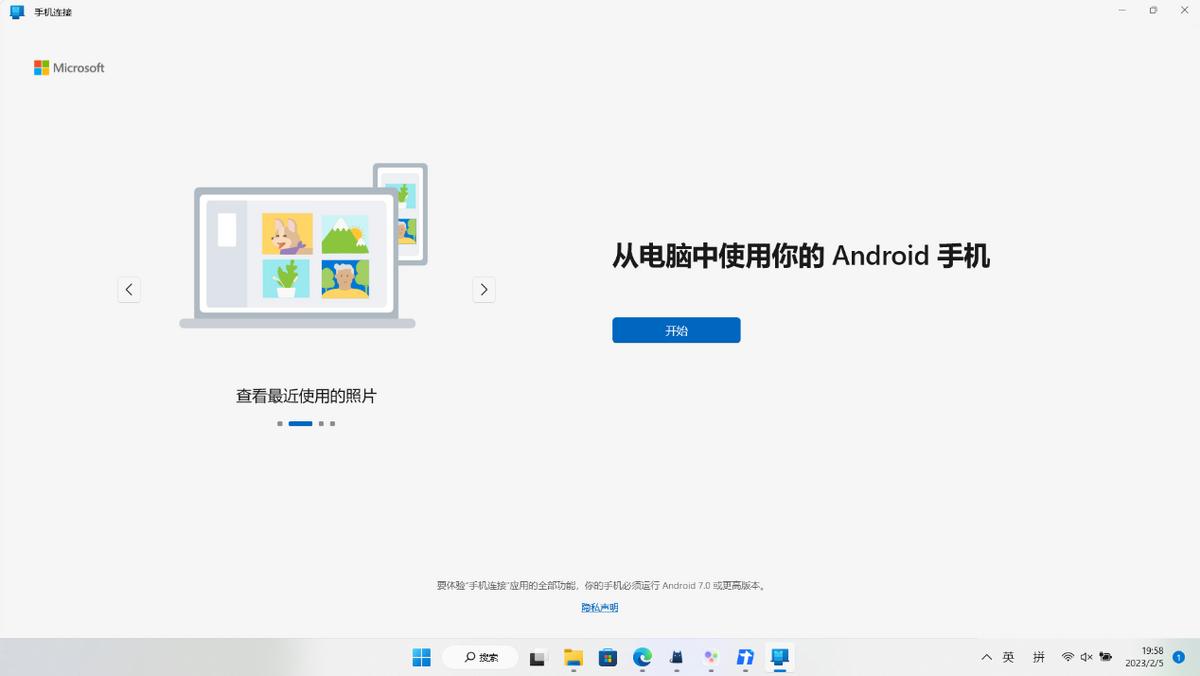
Task: Expand the hidden system tray icons chevron
Action: (986, 657)
